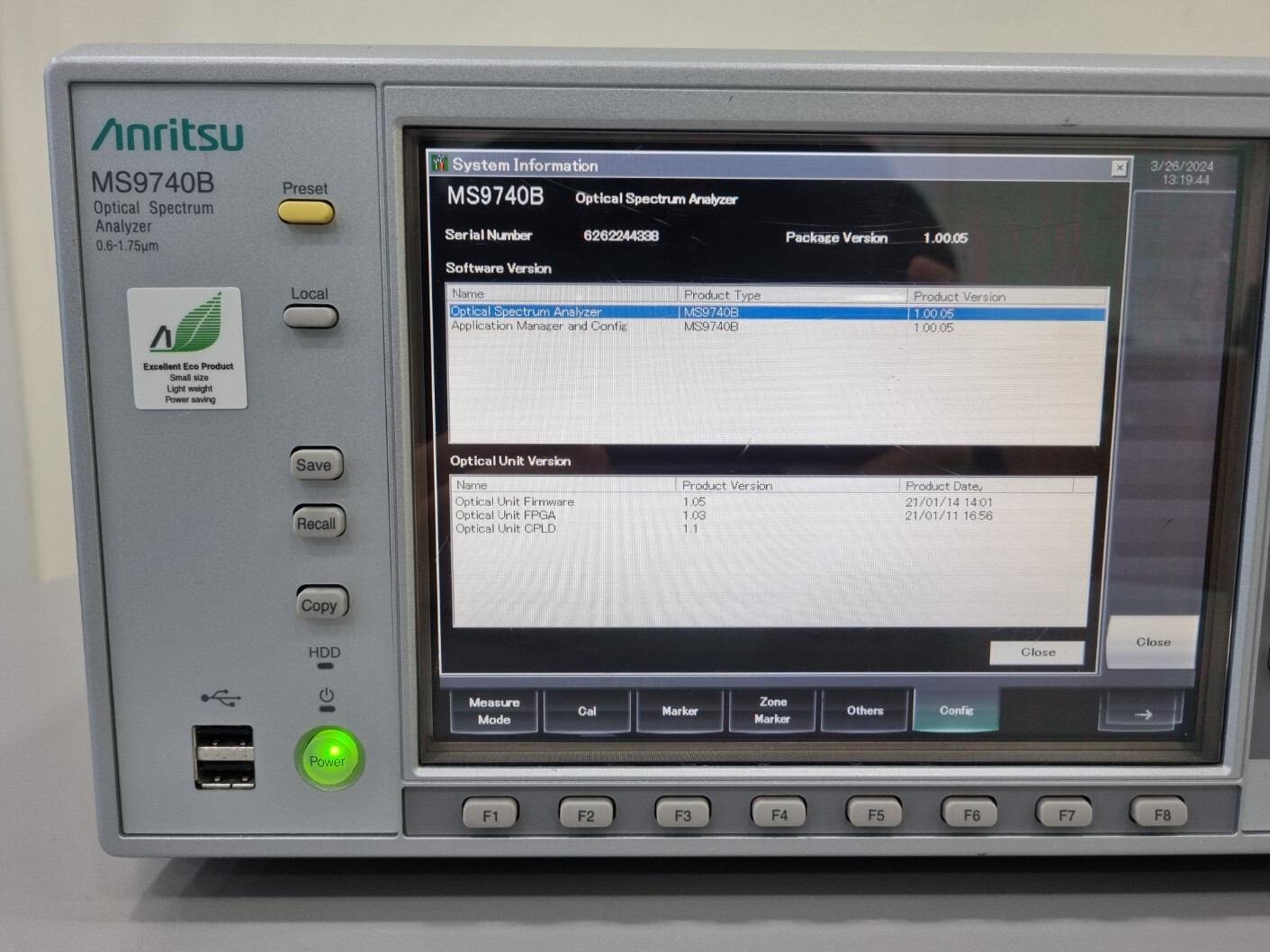Click the Product Type column header
Viewport: 1270px width, 952px height.
(792, 295)
